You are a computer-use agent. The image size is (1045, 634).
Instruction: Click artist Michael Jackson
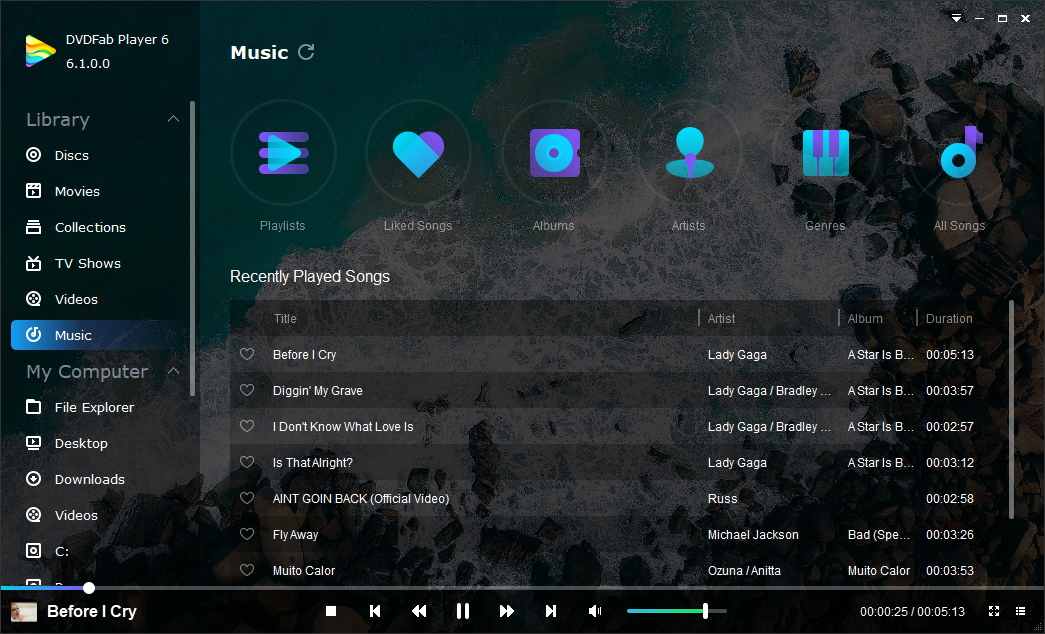coord(753,535)
